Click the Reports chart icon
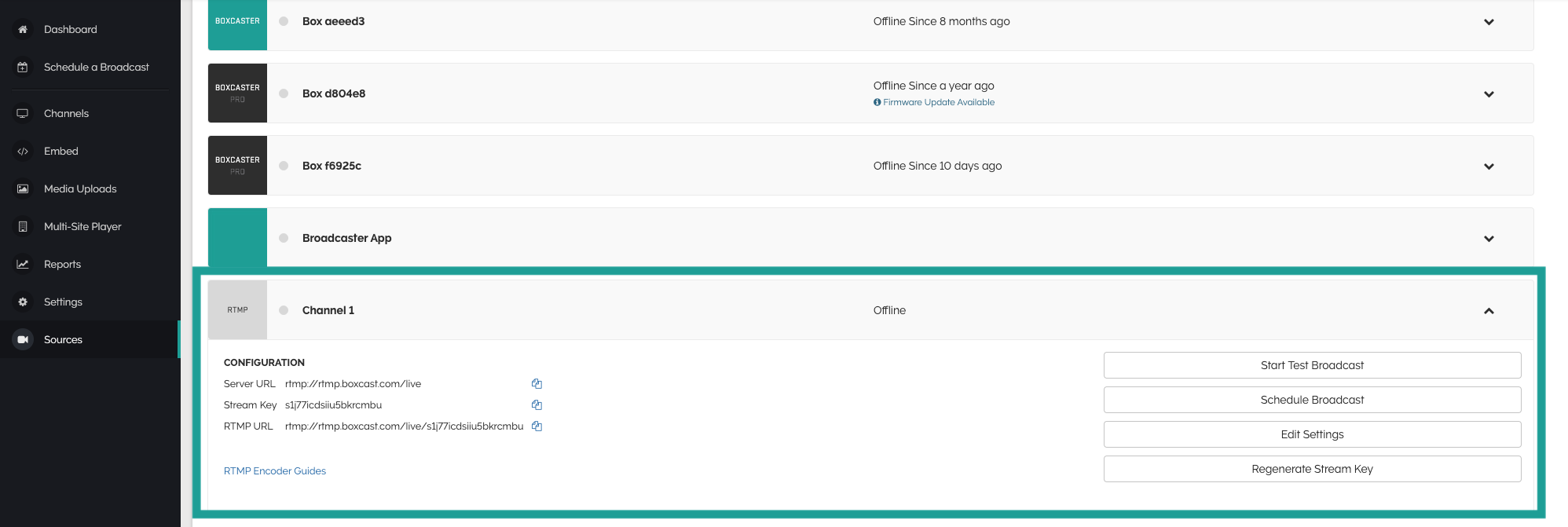Screen dimensions: 1568x527 tap(23, 265)
